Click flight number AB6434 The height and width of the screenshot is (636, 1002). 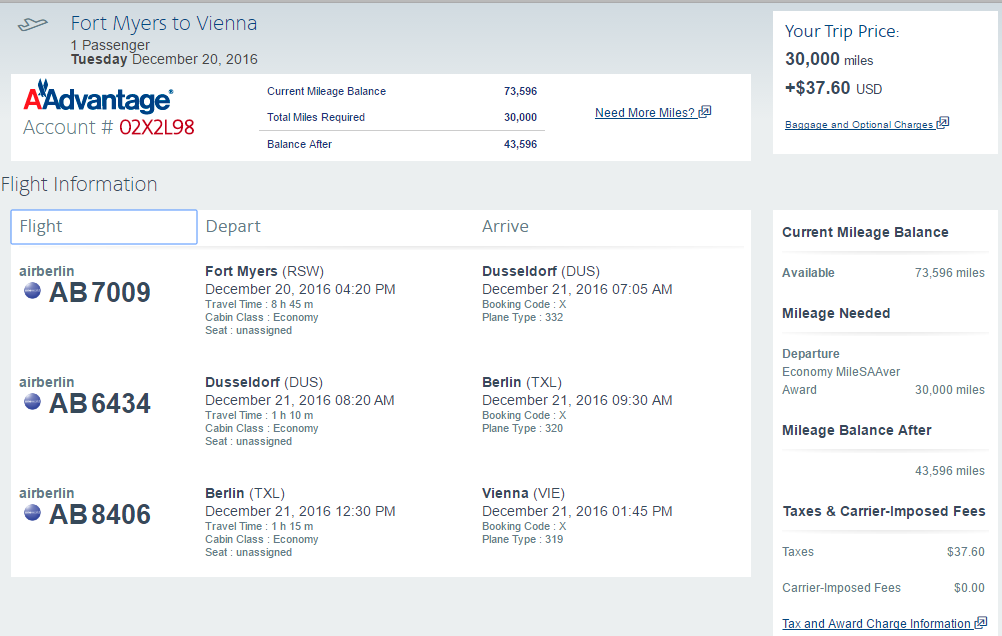coord(100,403)
